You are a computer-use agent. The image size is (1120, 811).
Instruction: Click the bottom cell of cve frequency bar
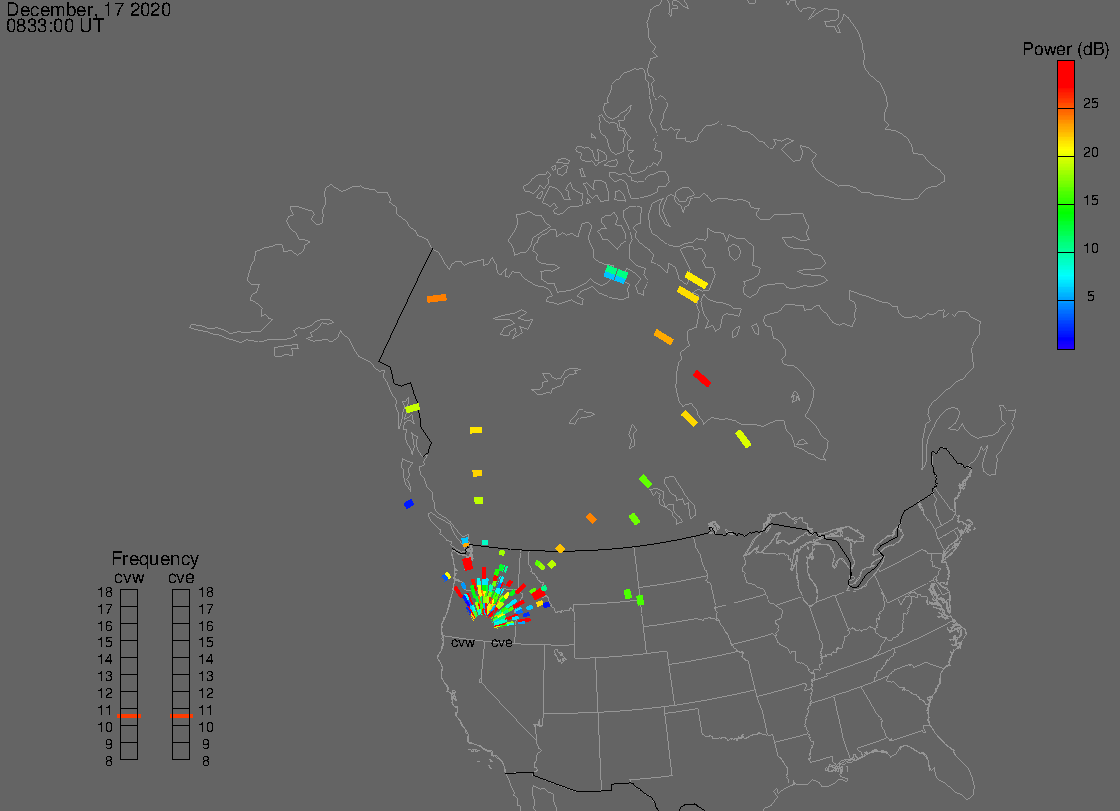(181, 752)
